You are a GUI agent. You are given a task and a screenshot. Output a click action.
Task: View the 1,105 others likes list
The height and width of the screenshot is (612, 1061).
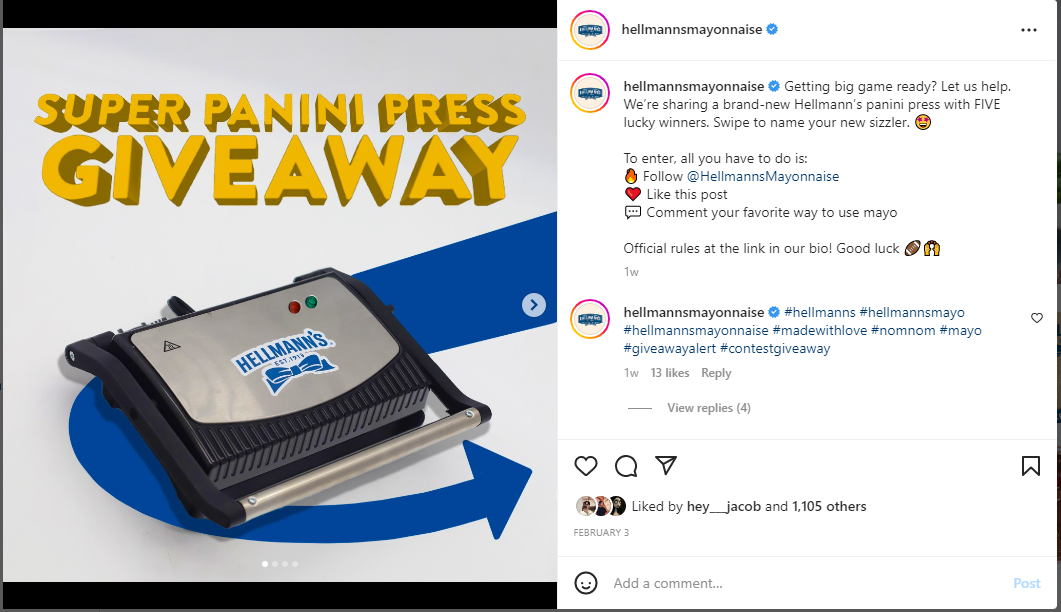(829, 506)
